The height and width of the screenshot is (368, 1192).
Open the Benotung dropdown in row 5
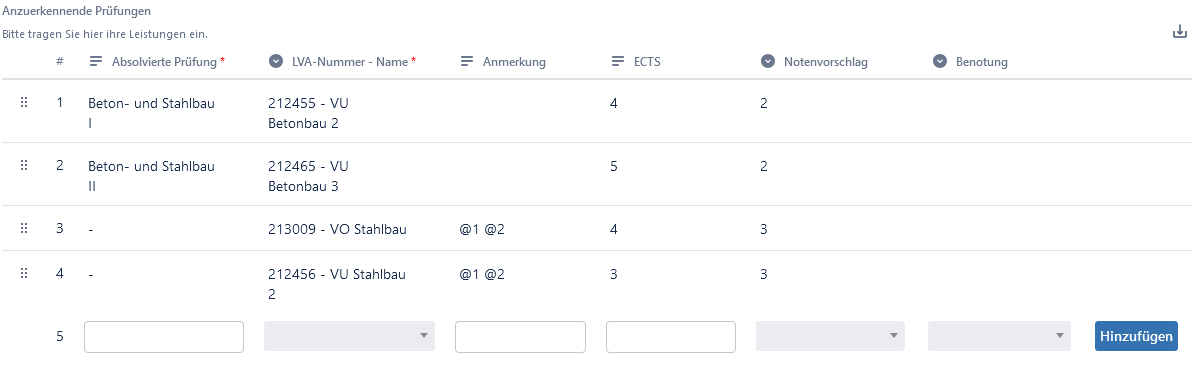[999, 336]
